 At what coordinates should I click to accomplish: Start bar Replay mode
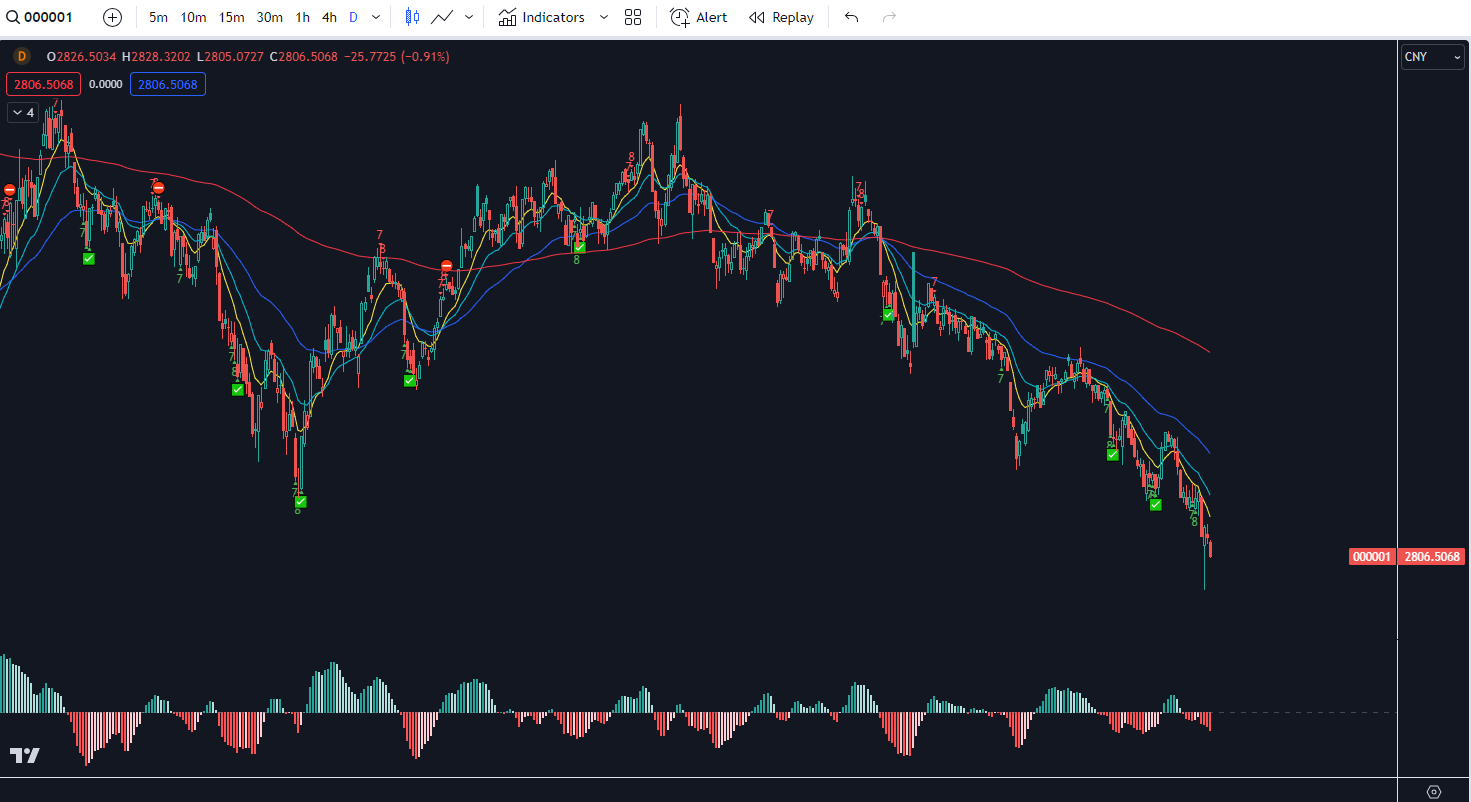[781, 17]
